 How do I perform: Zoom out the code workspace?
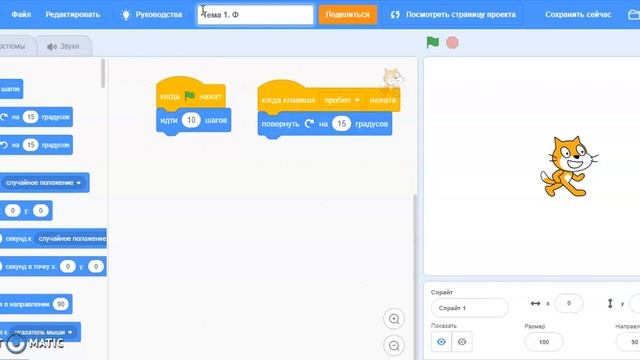coord(394,346)
